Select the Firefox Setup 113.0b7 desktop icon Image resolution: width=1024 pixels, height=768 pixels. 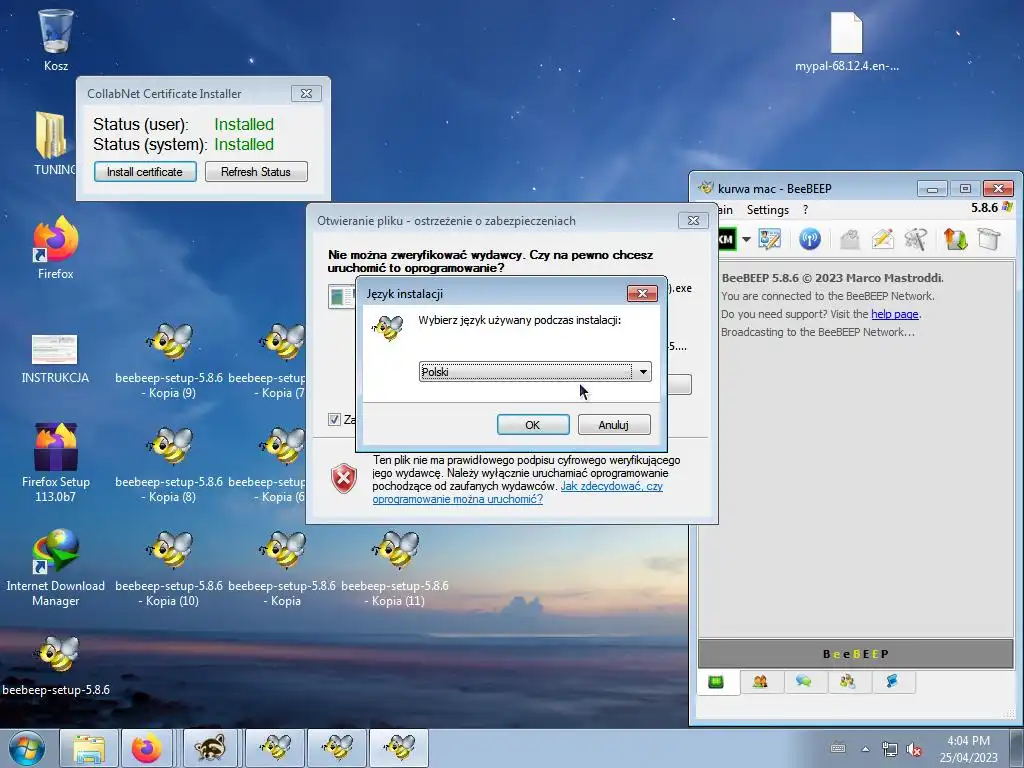pyautogui.click(x=56, y=463)
